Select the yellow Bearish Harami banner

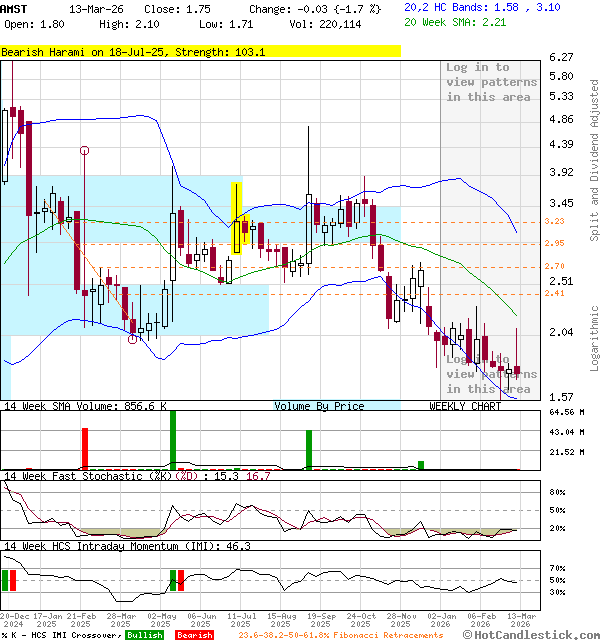coord(200,51)
